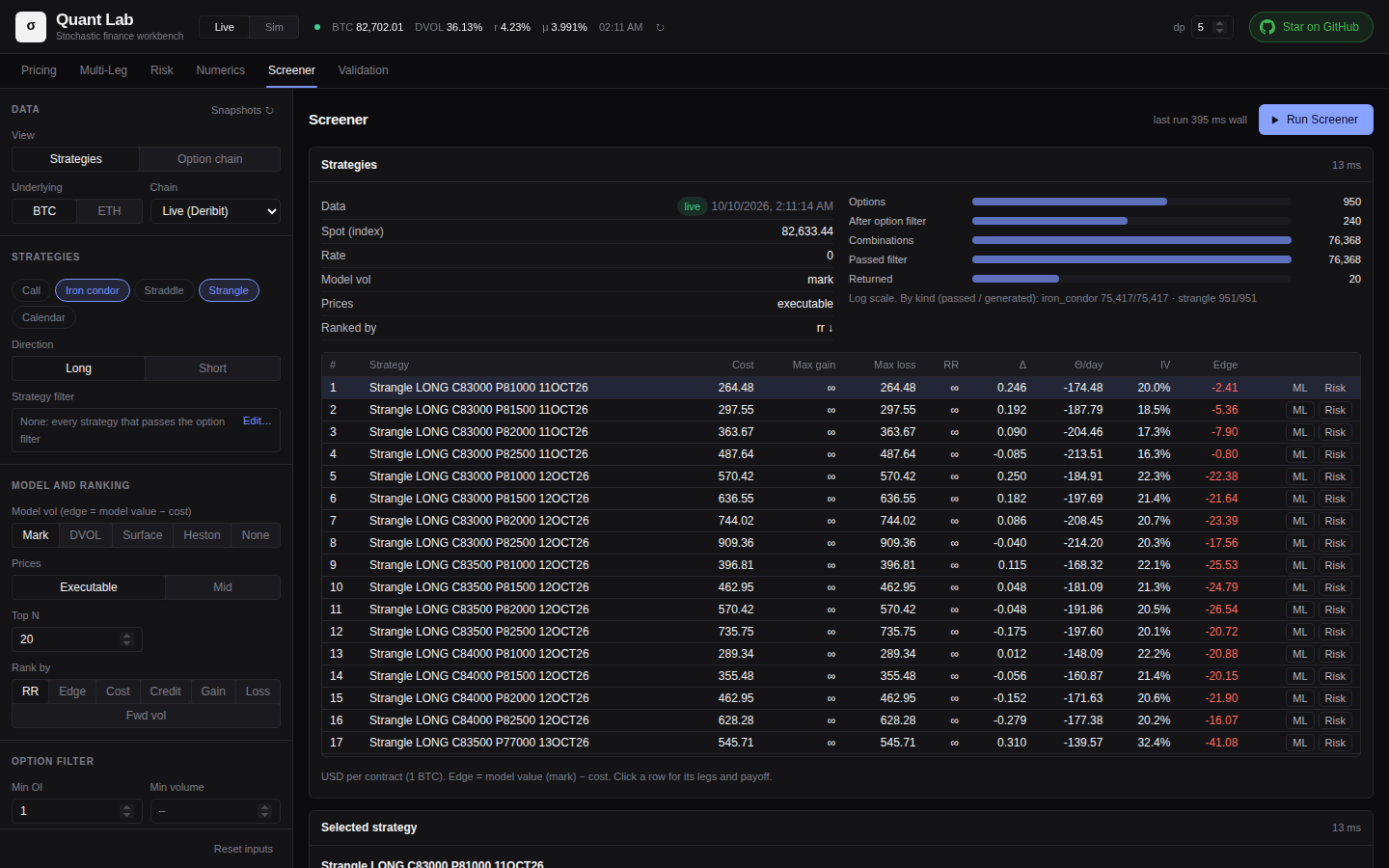Click the Top N stepper arrows

point(126,639)
